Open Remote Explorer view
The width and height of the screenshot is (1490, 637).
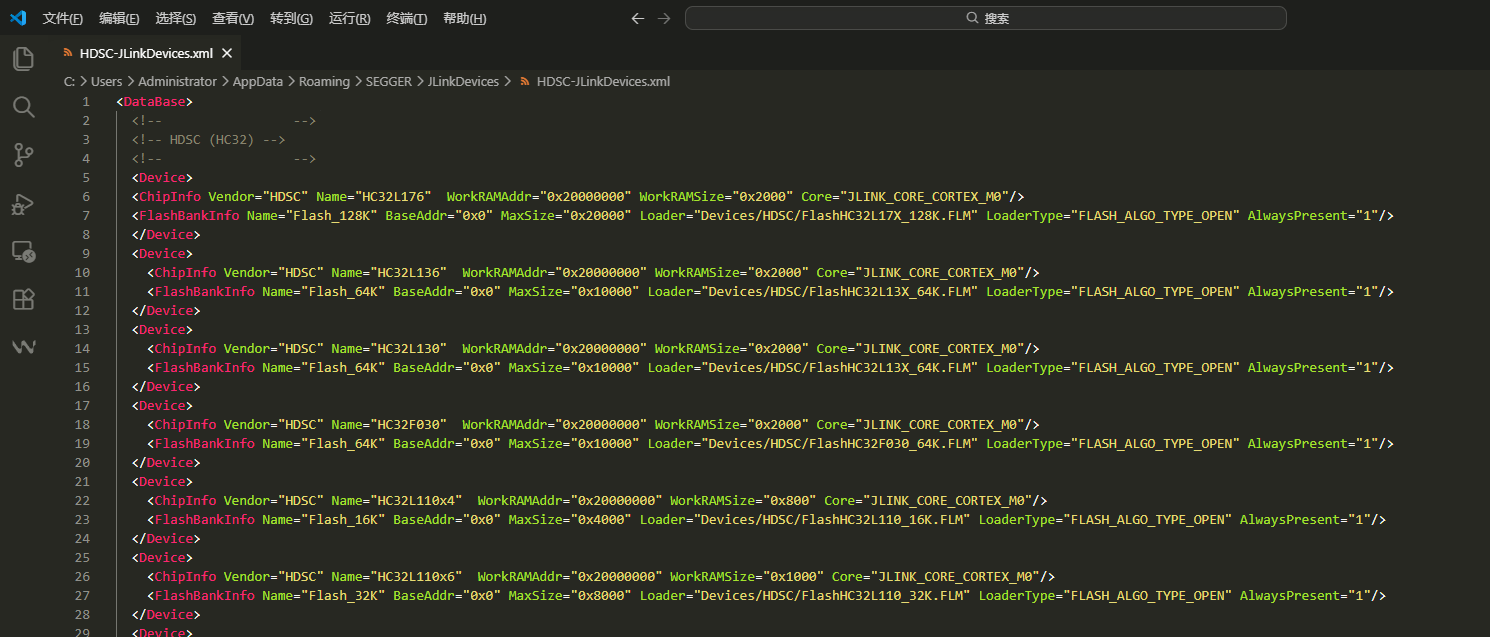point(23,252)
